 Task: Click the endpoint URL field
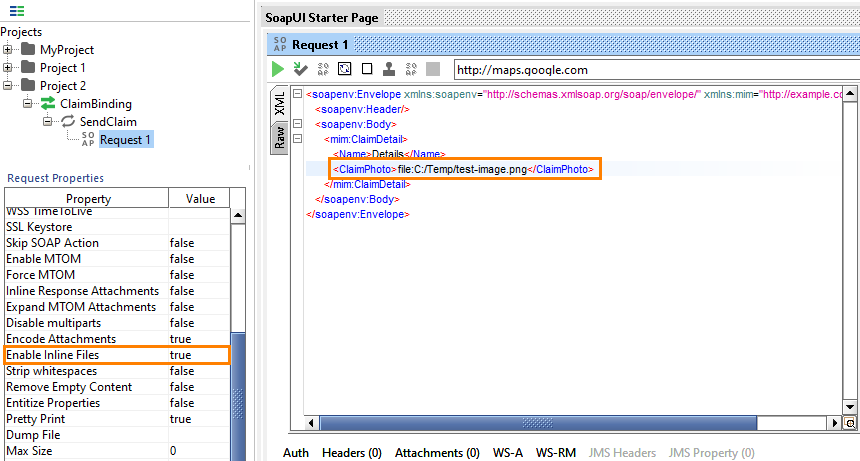pyautogui.click(x=657, y=70)
